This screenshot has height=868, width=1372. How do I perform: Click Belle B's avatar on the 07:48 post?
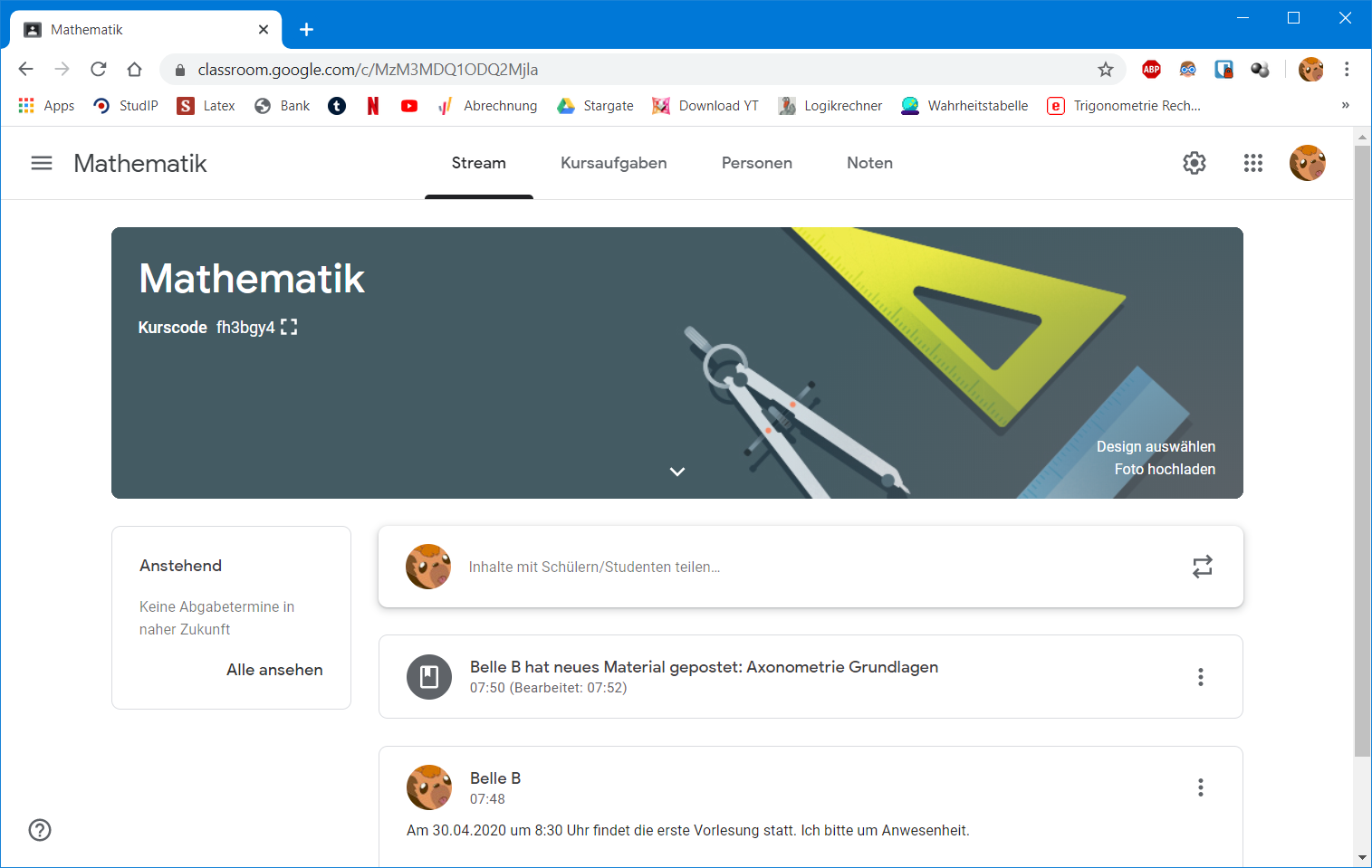[x=429, y=787]
